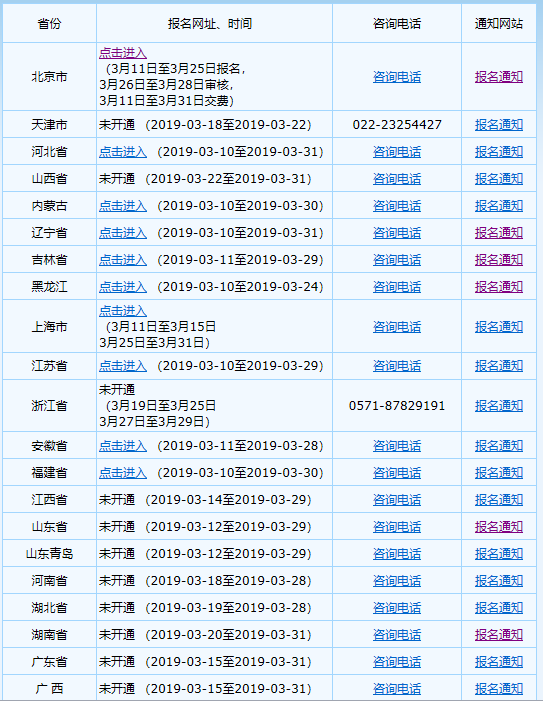This screenshot has width=543, height=701.
Task: Open 咨询电话 link for 广 西
Action: click(x=397, y=688)
